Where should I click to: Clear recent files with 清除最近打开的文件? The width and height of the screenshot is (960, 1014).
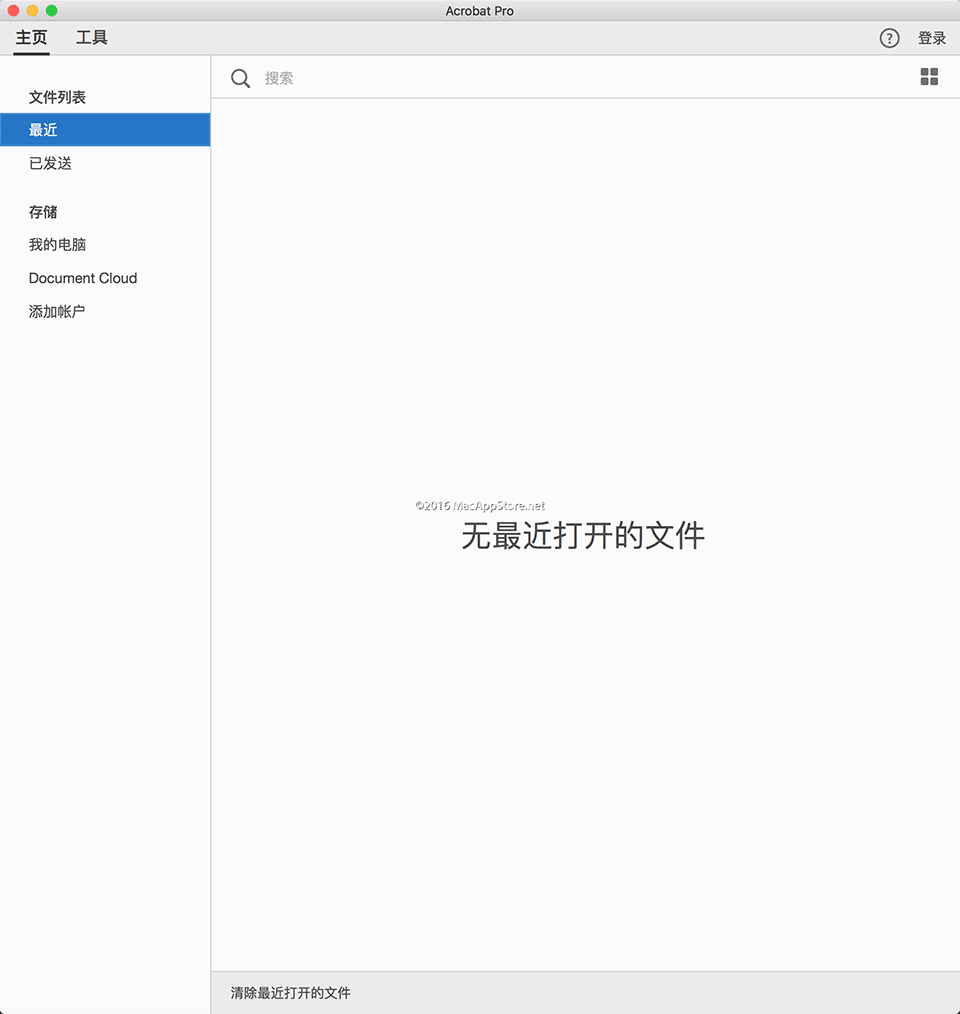pos(289,993)
